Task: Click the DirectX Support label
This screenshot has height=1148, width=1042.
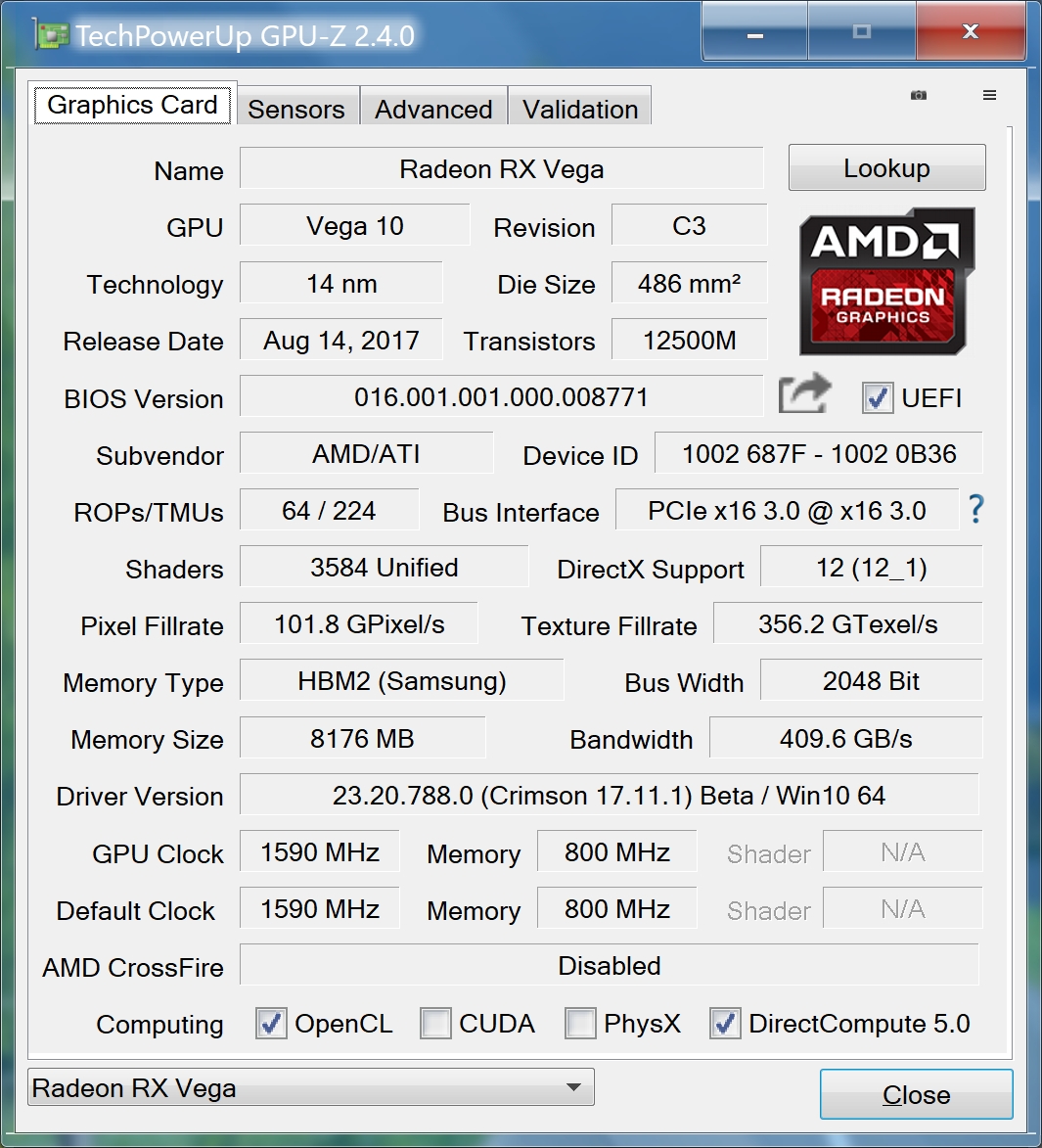Action: [651, 570]
